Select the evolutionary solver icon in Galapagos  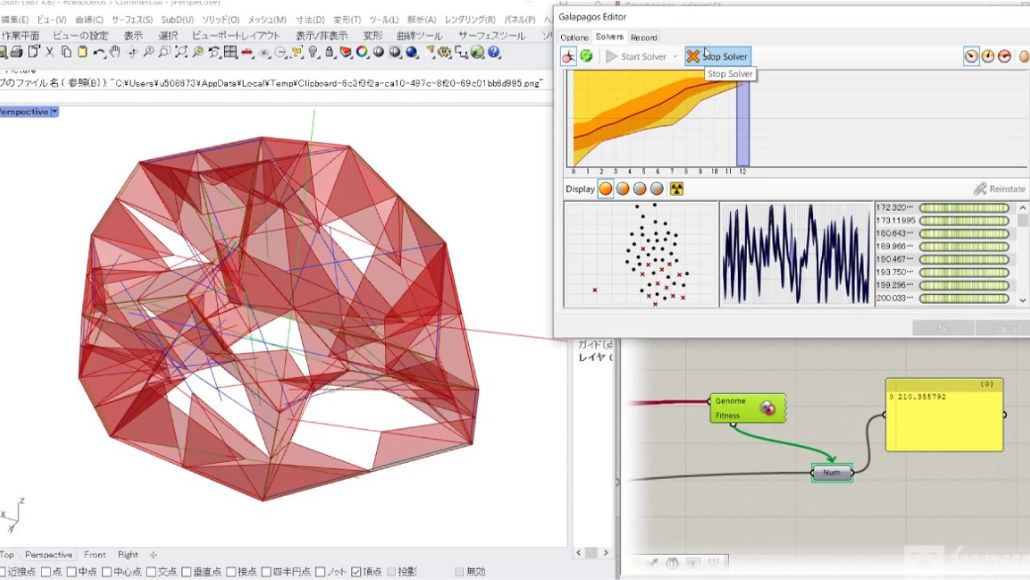568,57
